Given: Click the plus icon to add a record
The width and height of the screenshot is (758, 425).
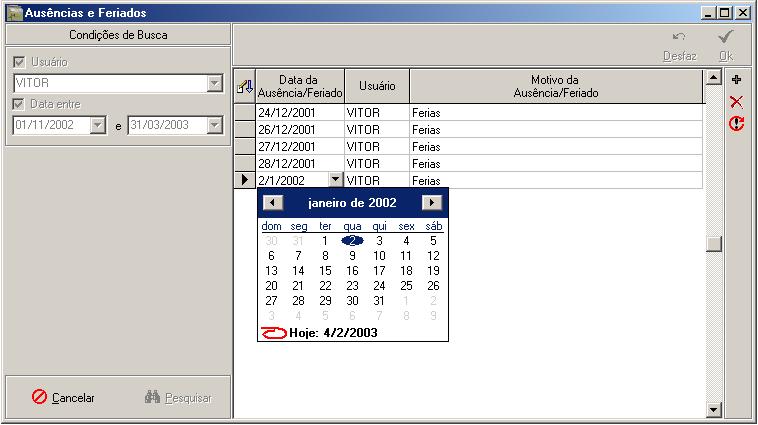Looking at the screenshot, I should coord(736,80).
